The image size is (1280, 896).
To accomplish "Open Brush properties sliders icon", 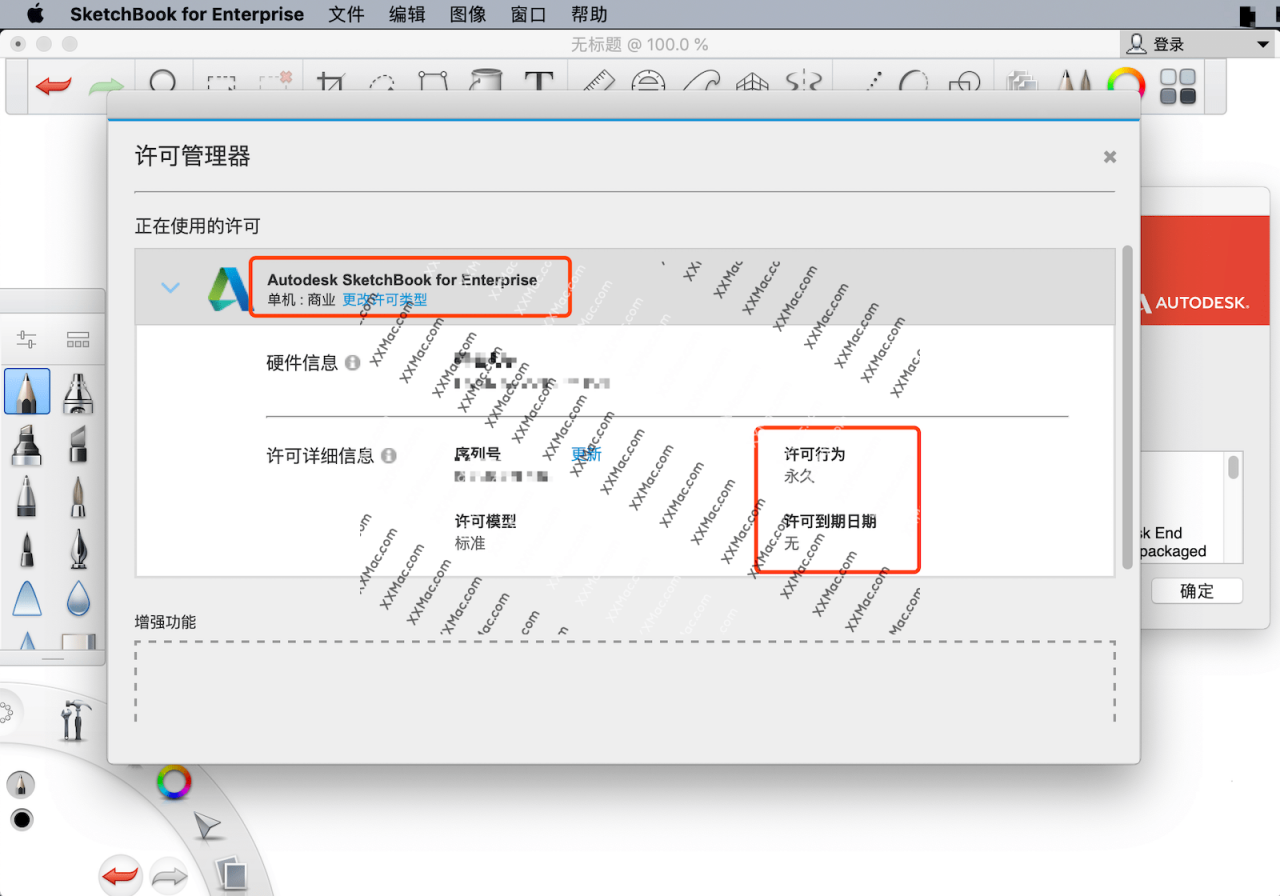I will pos(27,340).
